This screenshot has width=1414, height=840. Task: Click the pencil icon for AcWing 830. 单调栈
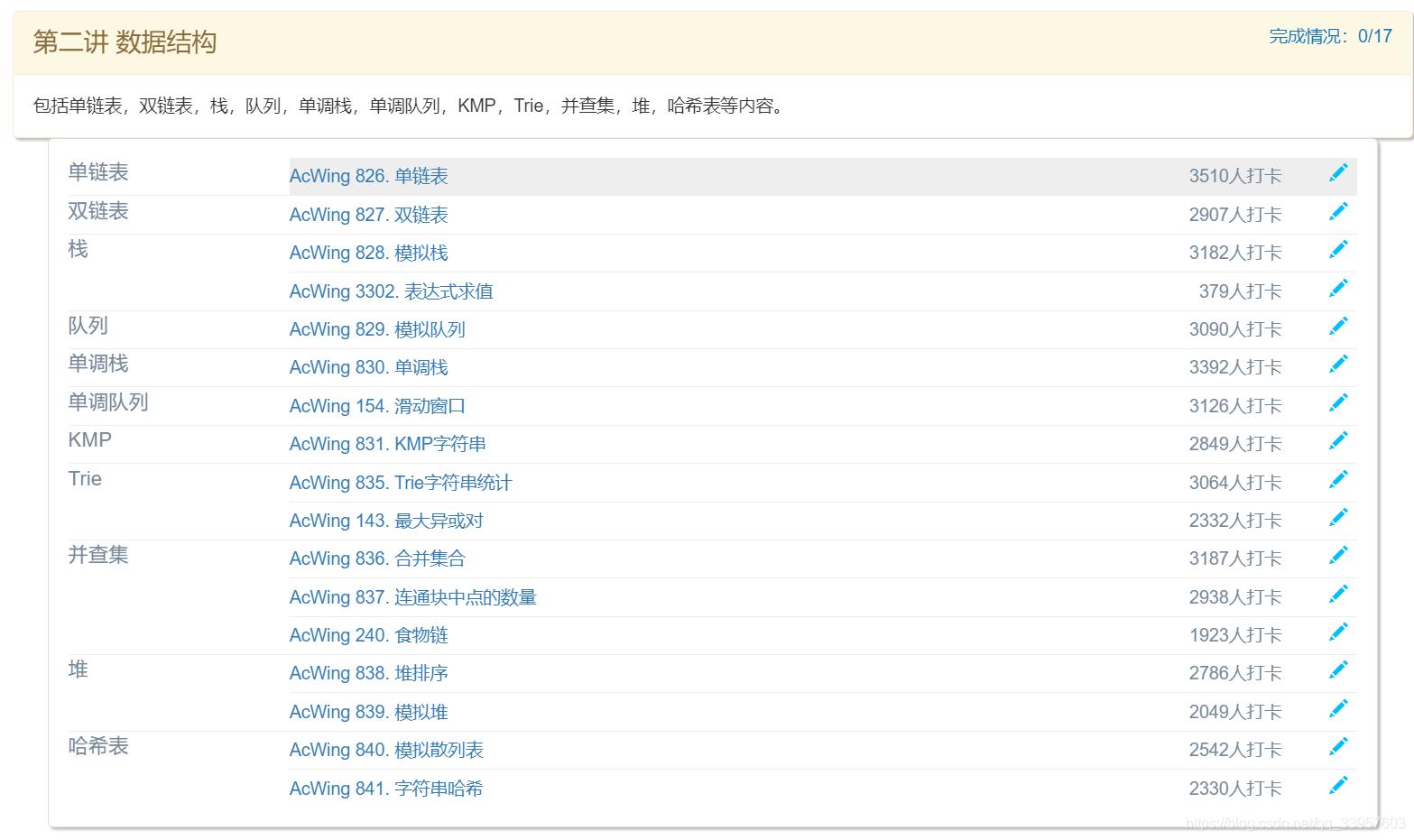pos(1338,365)
